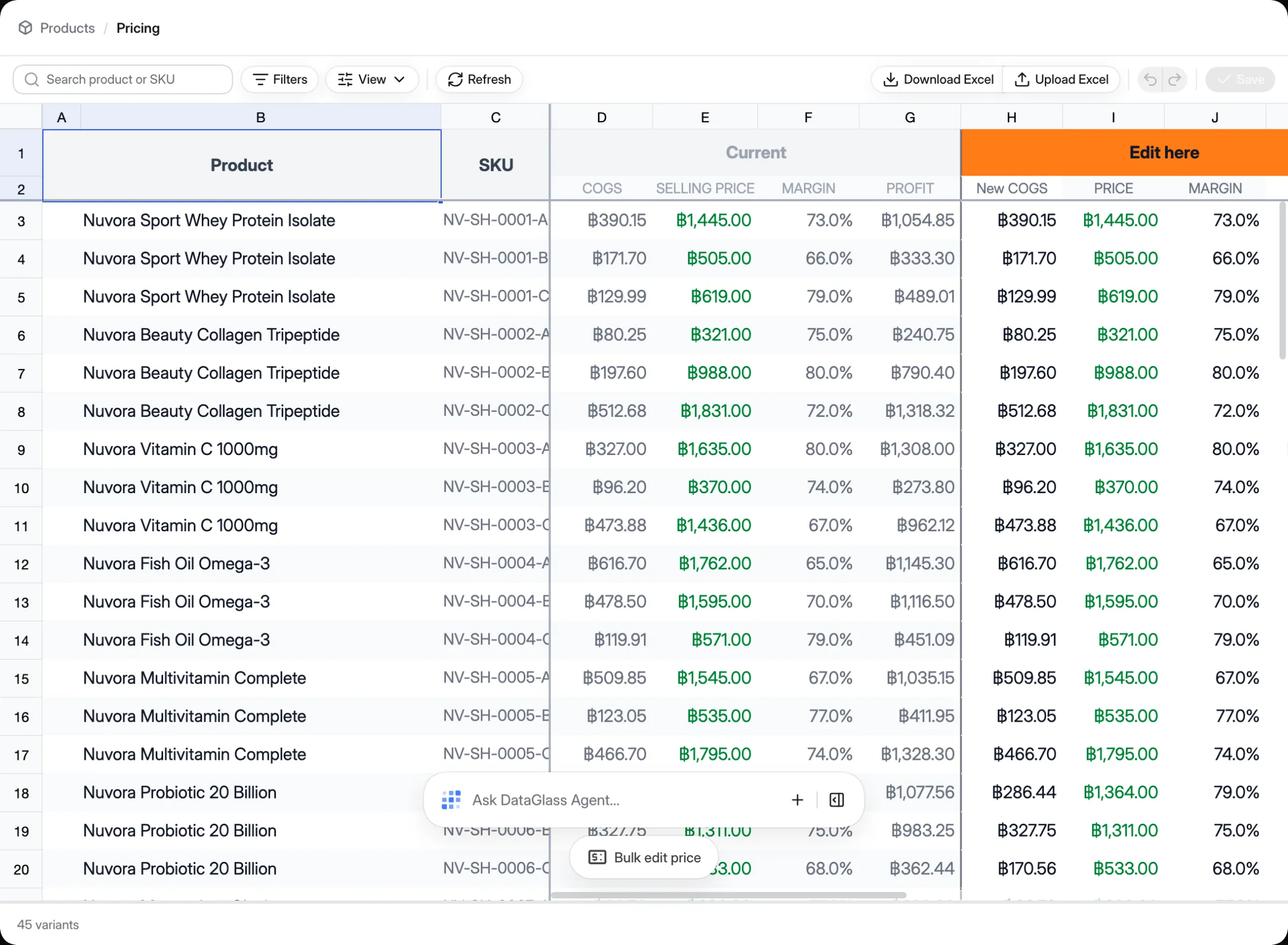Image resolution: width=1288 pixels, height=945 pixels.
Task: Select row 3 header
Action: (x=21, y=222)
